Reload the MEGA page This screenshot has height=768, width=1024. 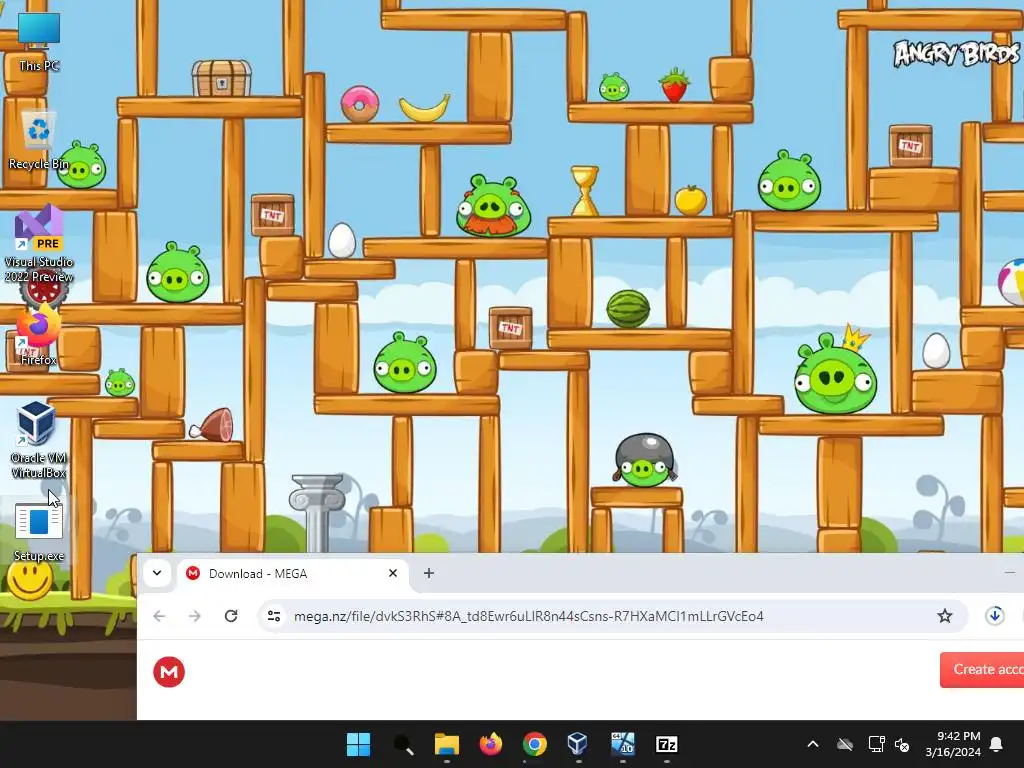pyautogui.click(x=231, y=616)
